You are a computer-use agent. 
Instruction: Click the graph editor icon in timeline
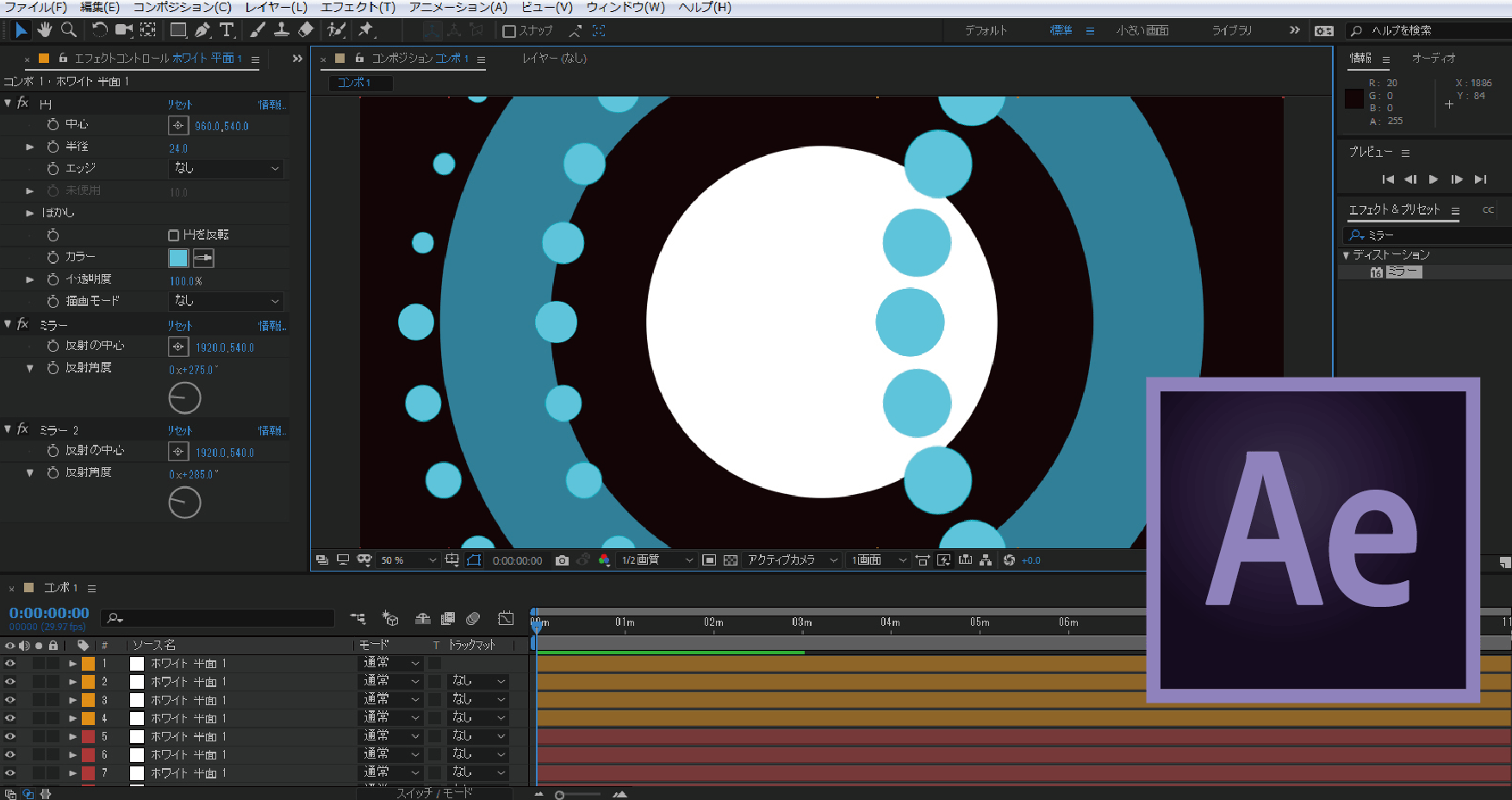[x=506, y=618]
